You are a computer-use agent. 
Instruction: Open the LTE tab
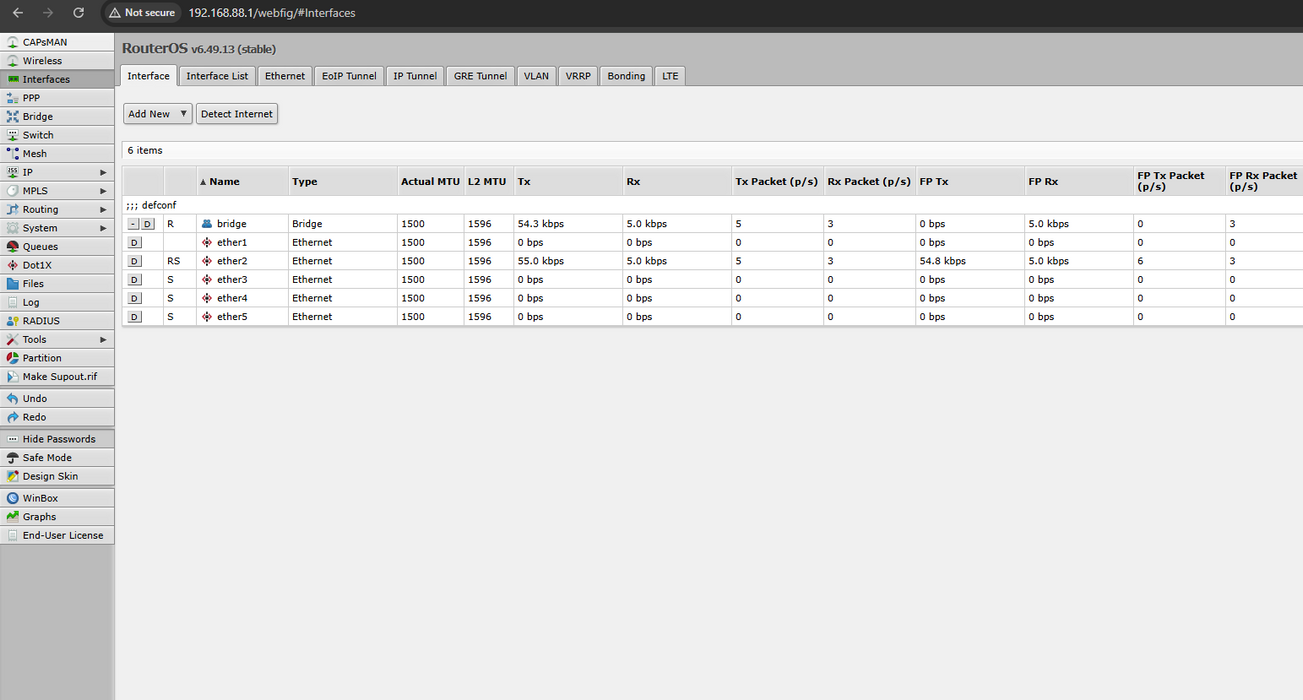[670, 76]
